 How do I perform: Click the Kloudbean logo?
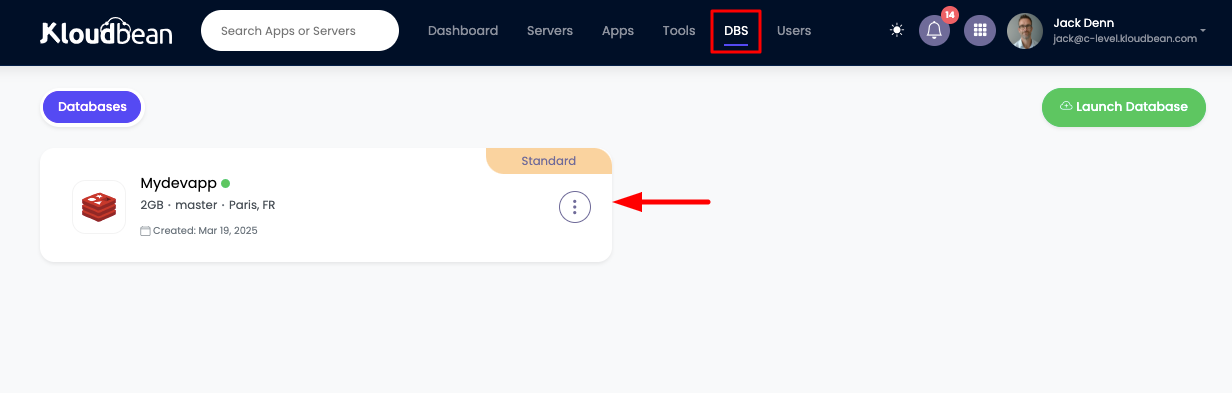coord(106,31)
